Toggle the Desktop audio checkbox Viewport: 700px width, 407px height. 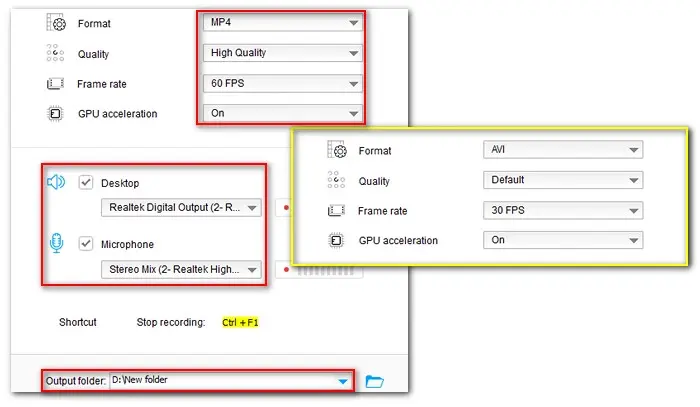pos(86,183)
